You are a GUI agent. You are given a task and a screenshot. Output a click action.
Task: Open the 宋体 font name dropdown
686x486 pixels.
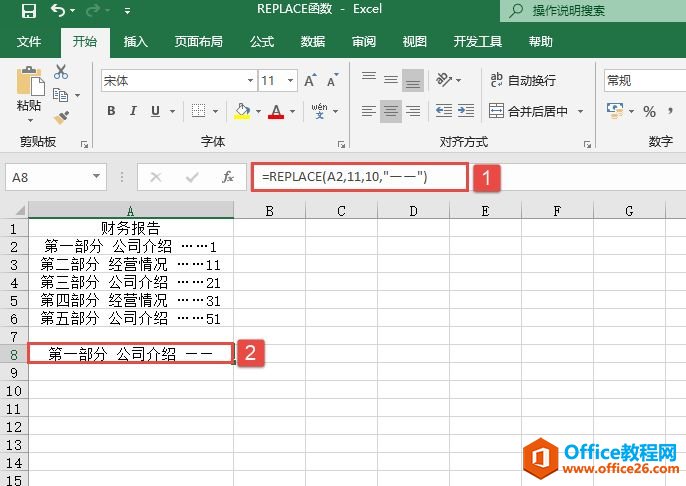point(250,80)
